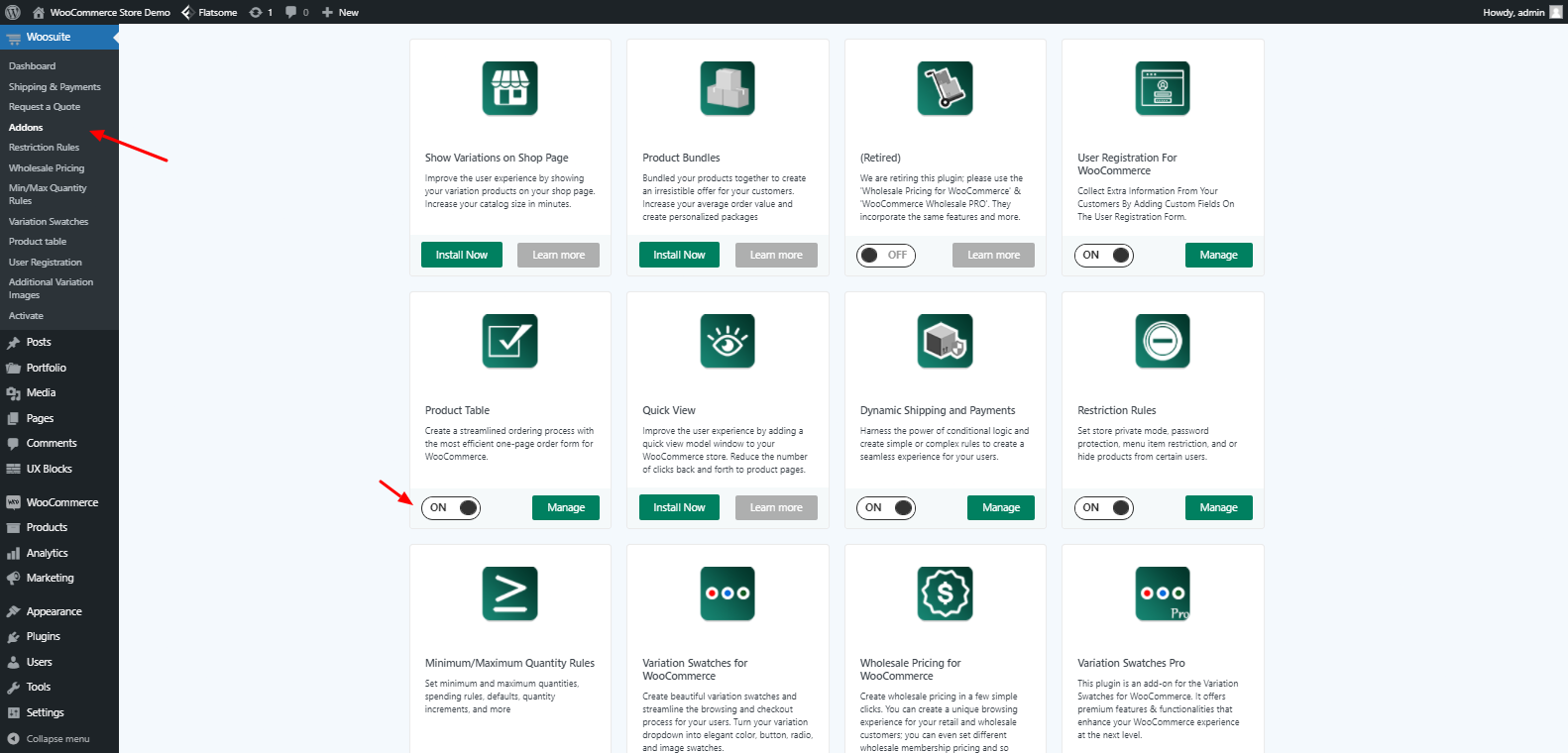Click the Tools wrench icon in sidebar
Screen dimensions: 1568x753
(13, 688)
